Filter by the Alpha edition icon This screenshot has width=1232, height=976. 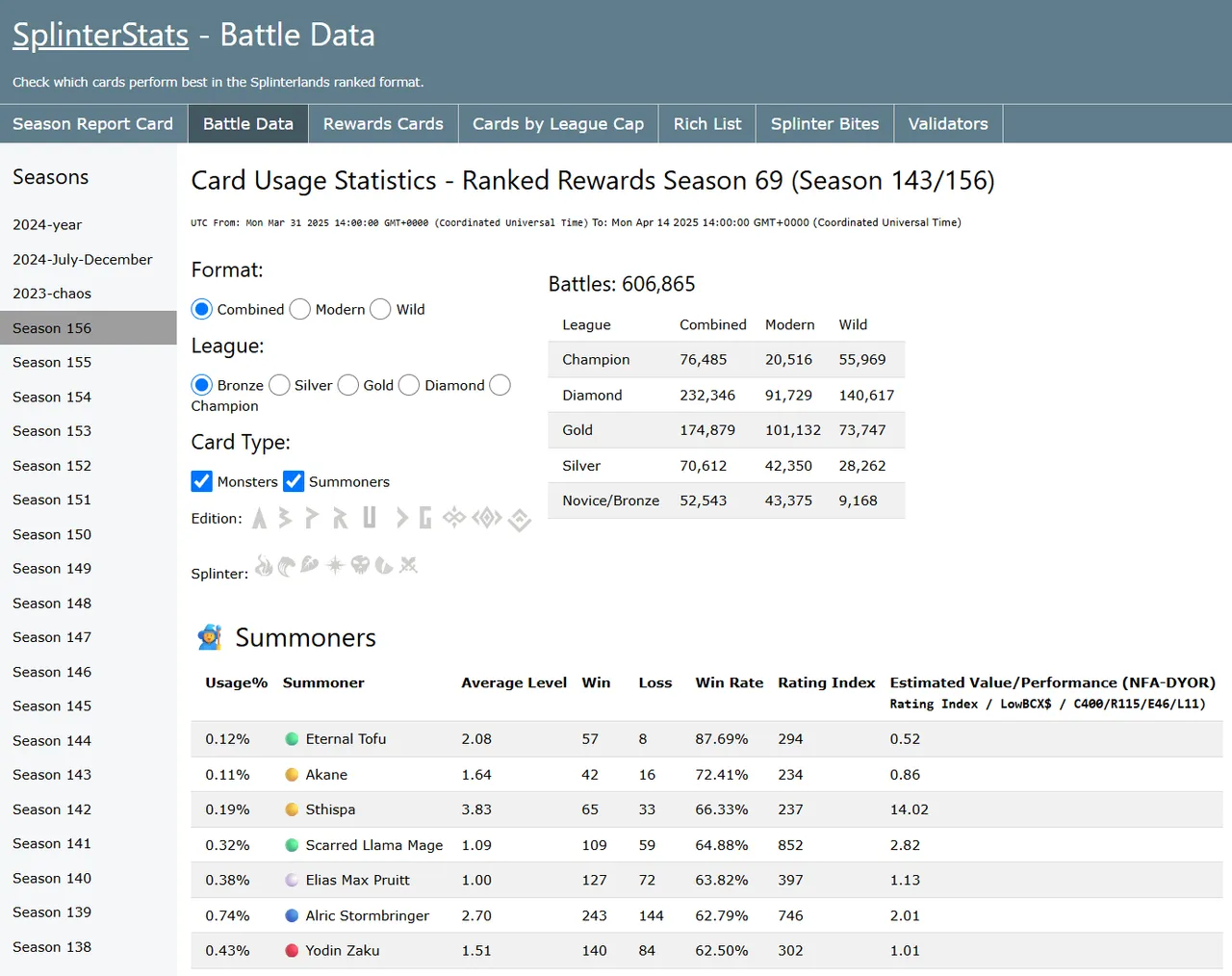[x=259, y=519]
